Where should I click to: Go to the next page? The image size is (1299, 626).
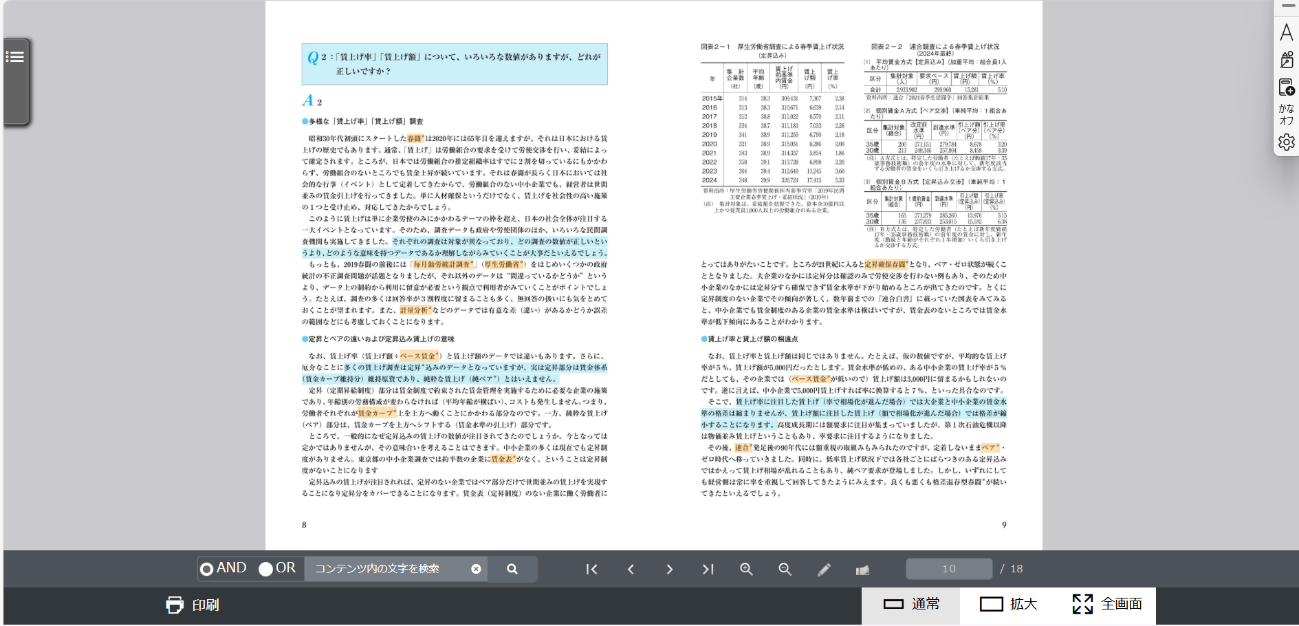669,569
